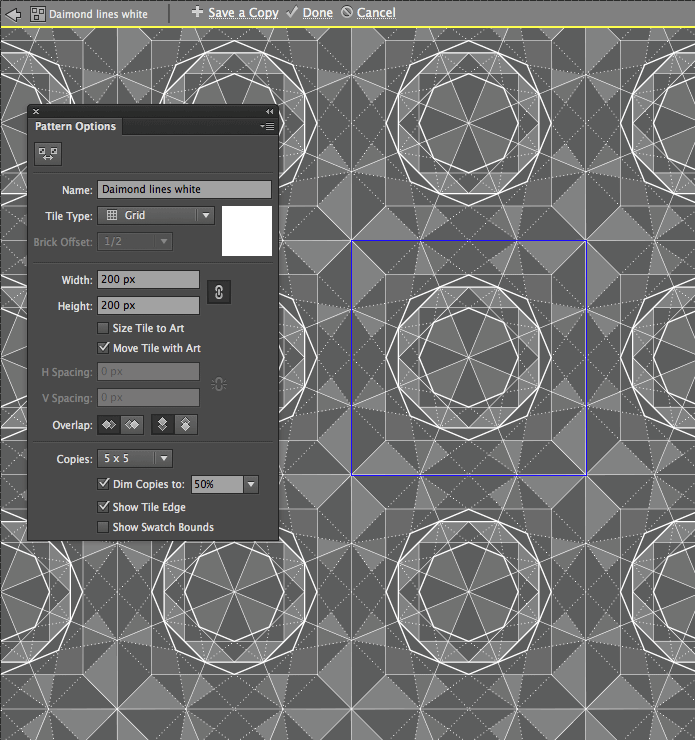Select Bottom in Front overlap icon
Image resolution: width=695 pixels, height=740 pixels.
click(x=185, y=425)
